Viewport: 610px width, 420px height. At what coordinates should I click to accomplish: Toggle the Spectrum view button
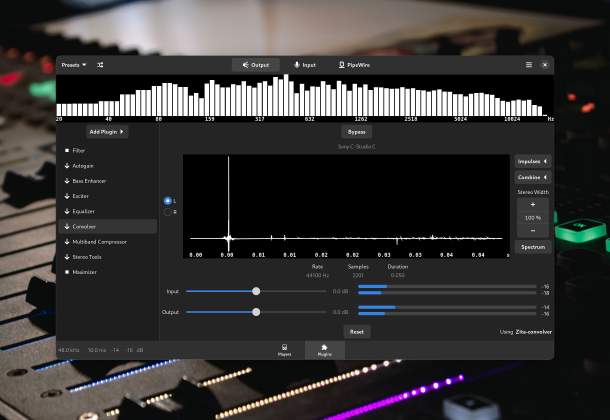533,246
